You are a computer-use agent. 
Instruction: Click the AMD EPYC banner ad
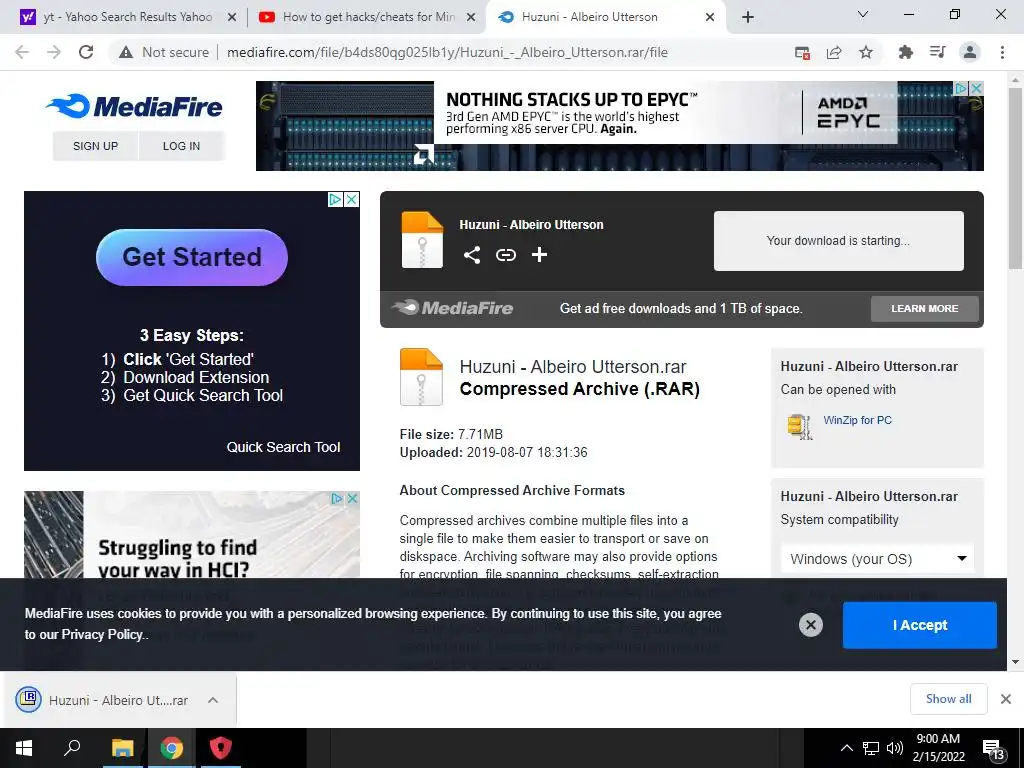pyautogui.click(x=619, y=126)
